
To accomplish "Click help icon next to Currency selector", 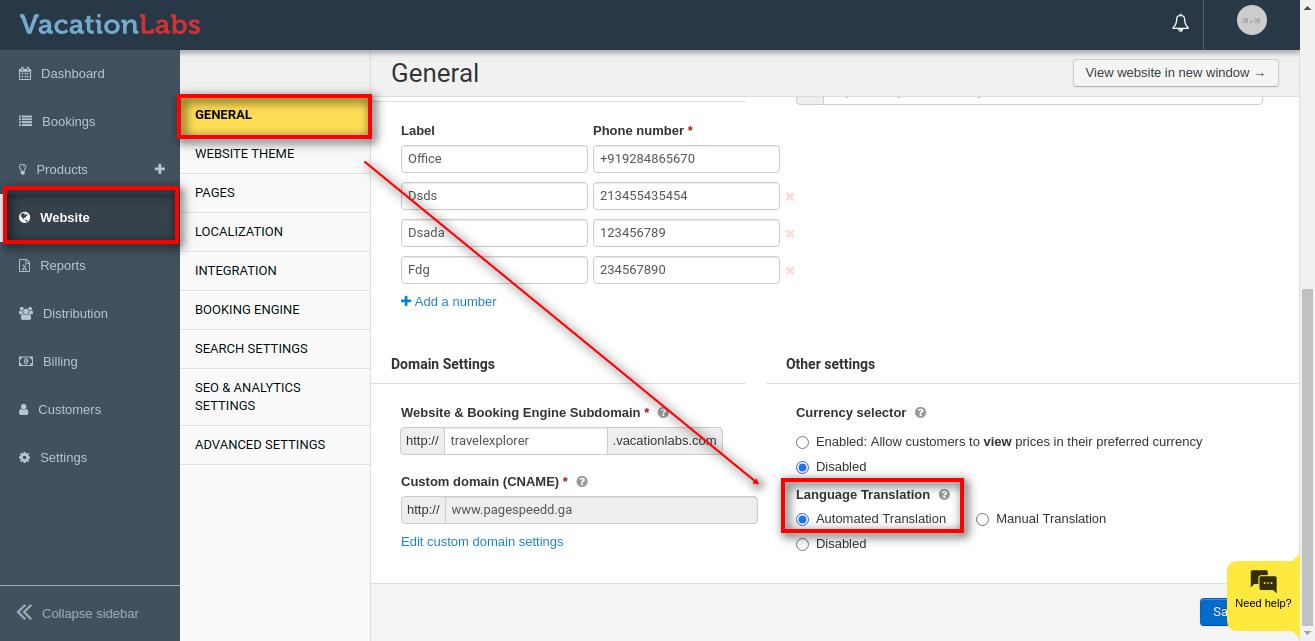I will (x=921, y=413).
